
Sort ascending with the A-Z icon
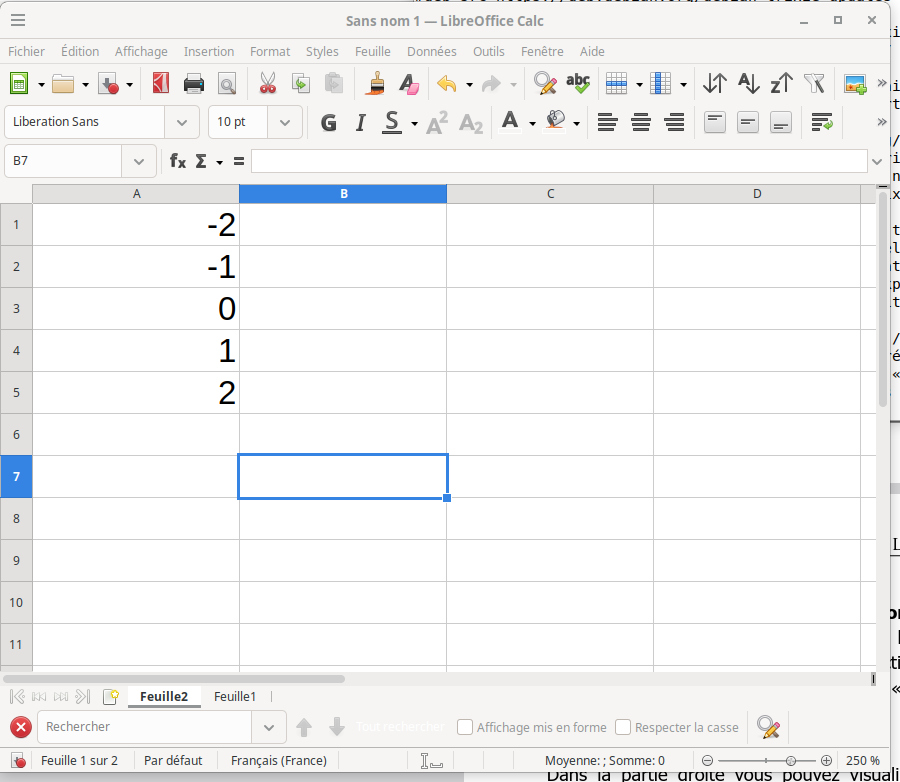(748, 84)
